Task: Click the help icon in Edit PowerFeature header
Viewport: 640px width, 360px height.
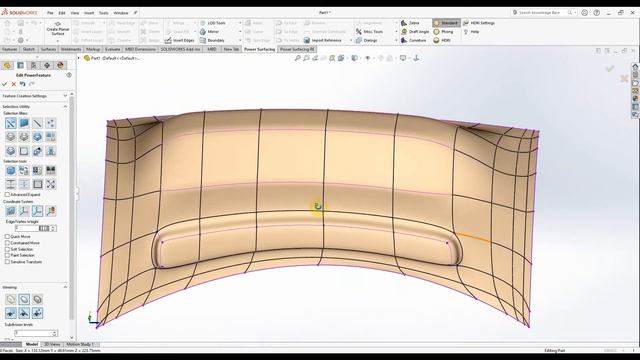Action: [69, 75]
